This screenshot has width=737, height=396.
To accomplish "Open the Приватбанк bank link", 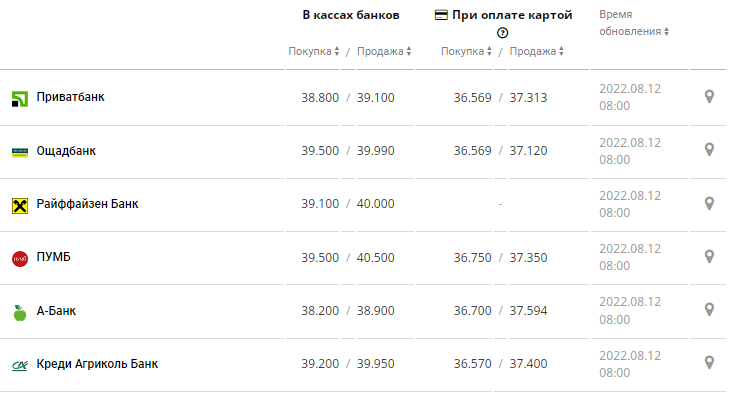I will (71, 97).
